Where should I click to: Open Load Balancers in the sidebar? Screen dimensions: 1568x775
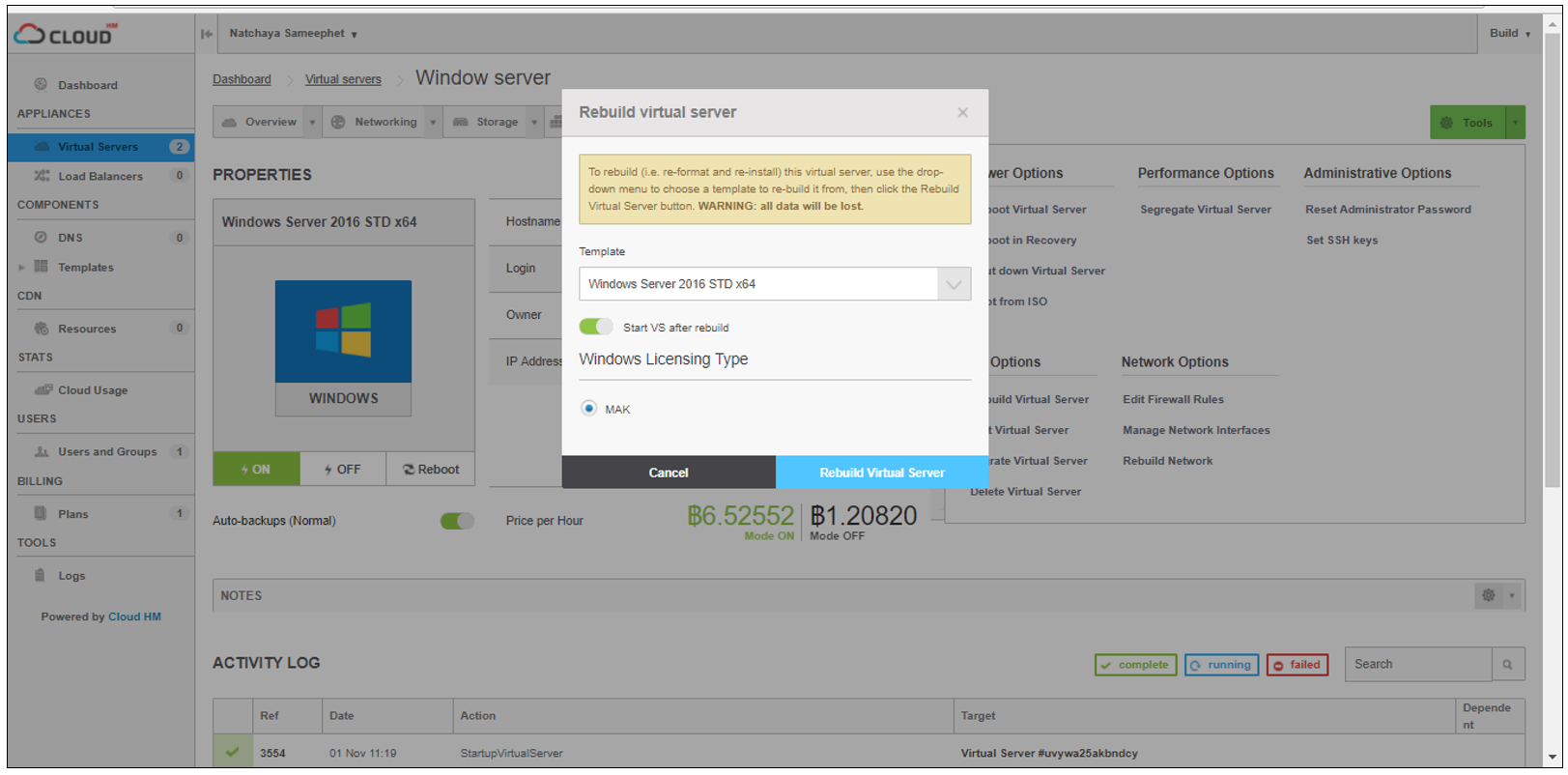click(x=100, y=176)
